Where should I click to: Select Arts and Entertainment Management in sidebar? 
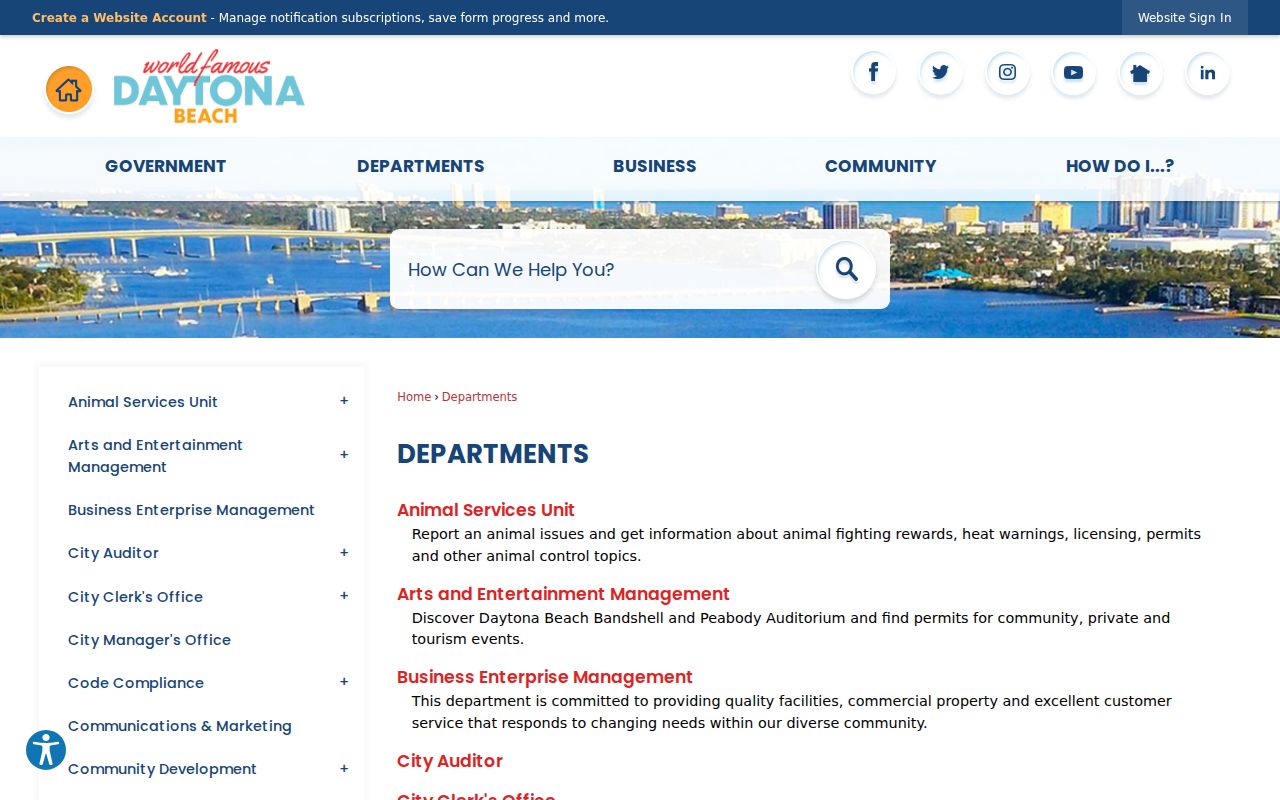pos(155,456)
